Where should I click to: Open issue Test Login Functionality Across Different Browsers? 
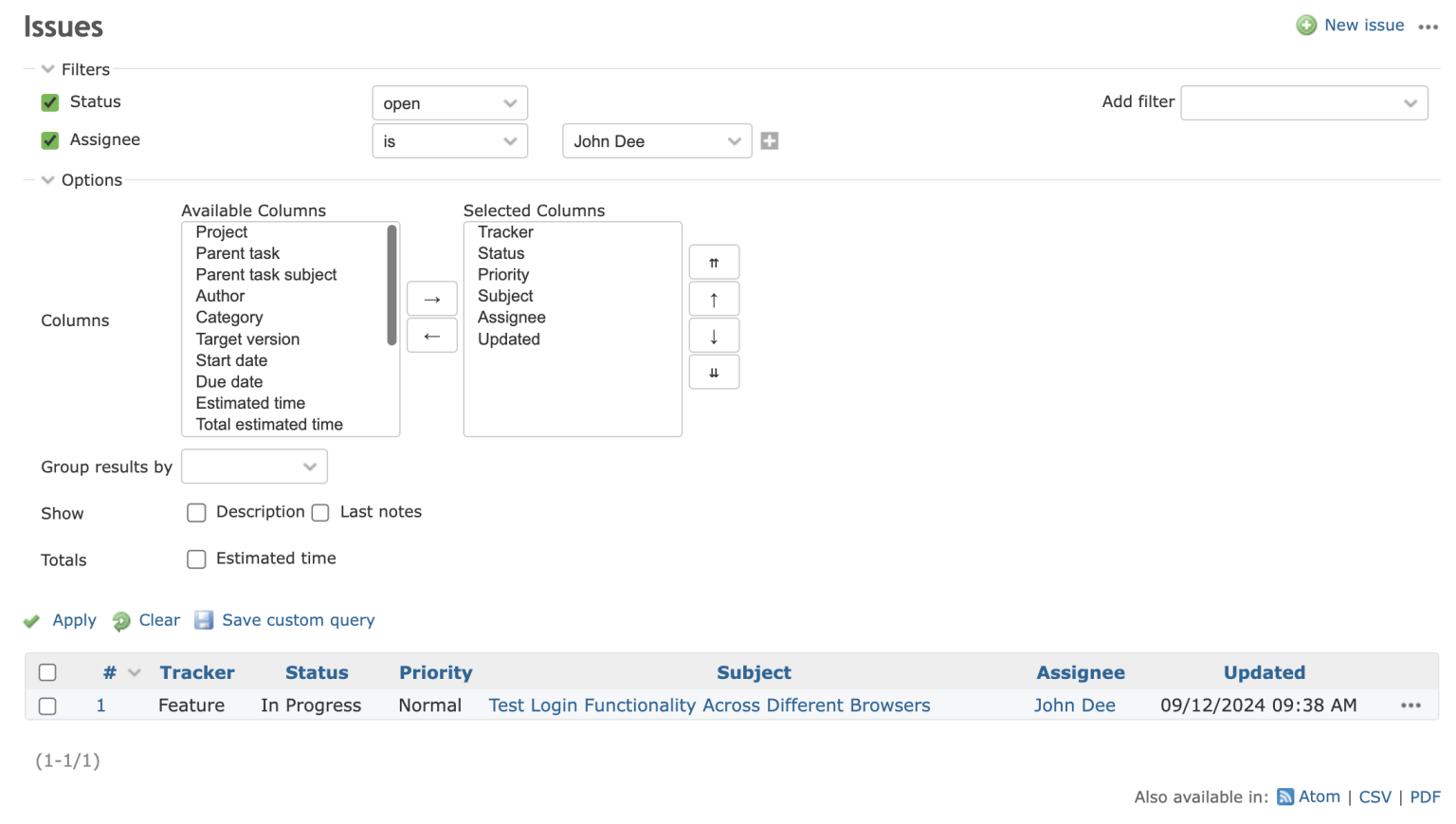[708, 705]
